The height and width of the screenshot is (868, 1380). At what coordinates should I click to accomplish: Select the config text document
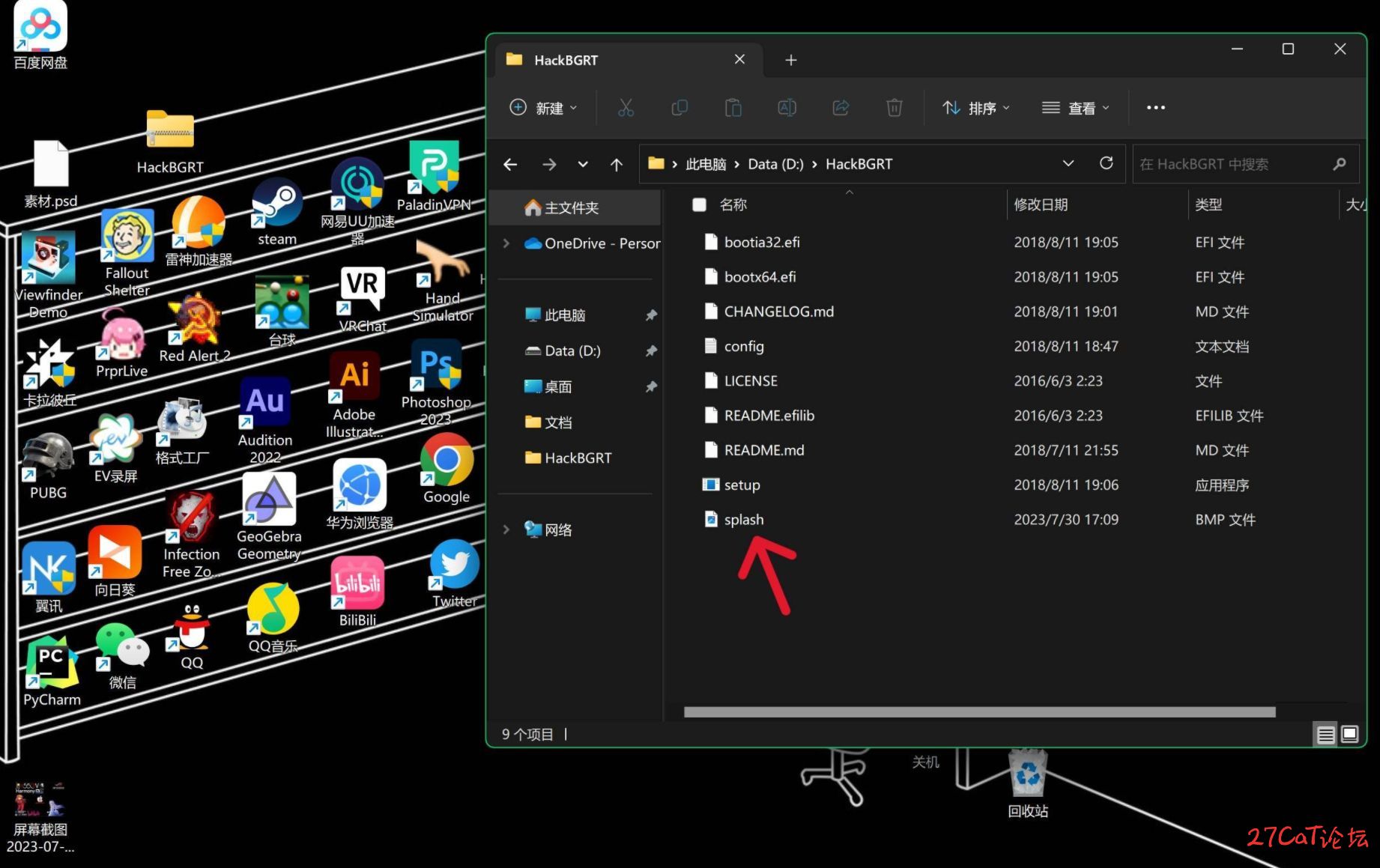(744, 346)
